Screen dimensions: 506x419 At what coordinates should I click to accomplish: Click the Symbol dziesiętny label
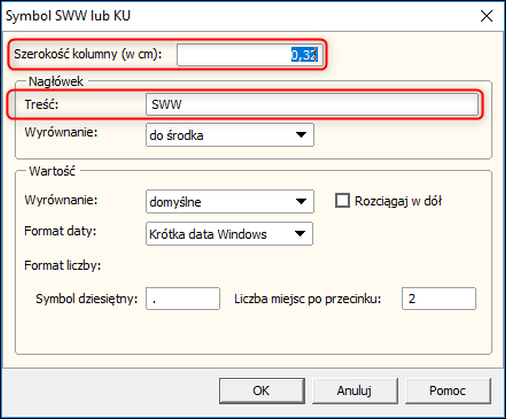coord(87,299)
